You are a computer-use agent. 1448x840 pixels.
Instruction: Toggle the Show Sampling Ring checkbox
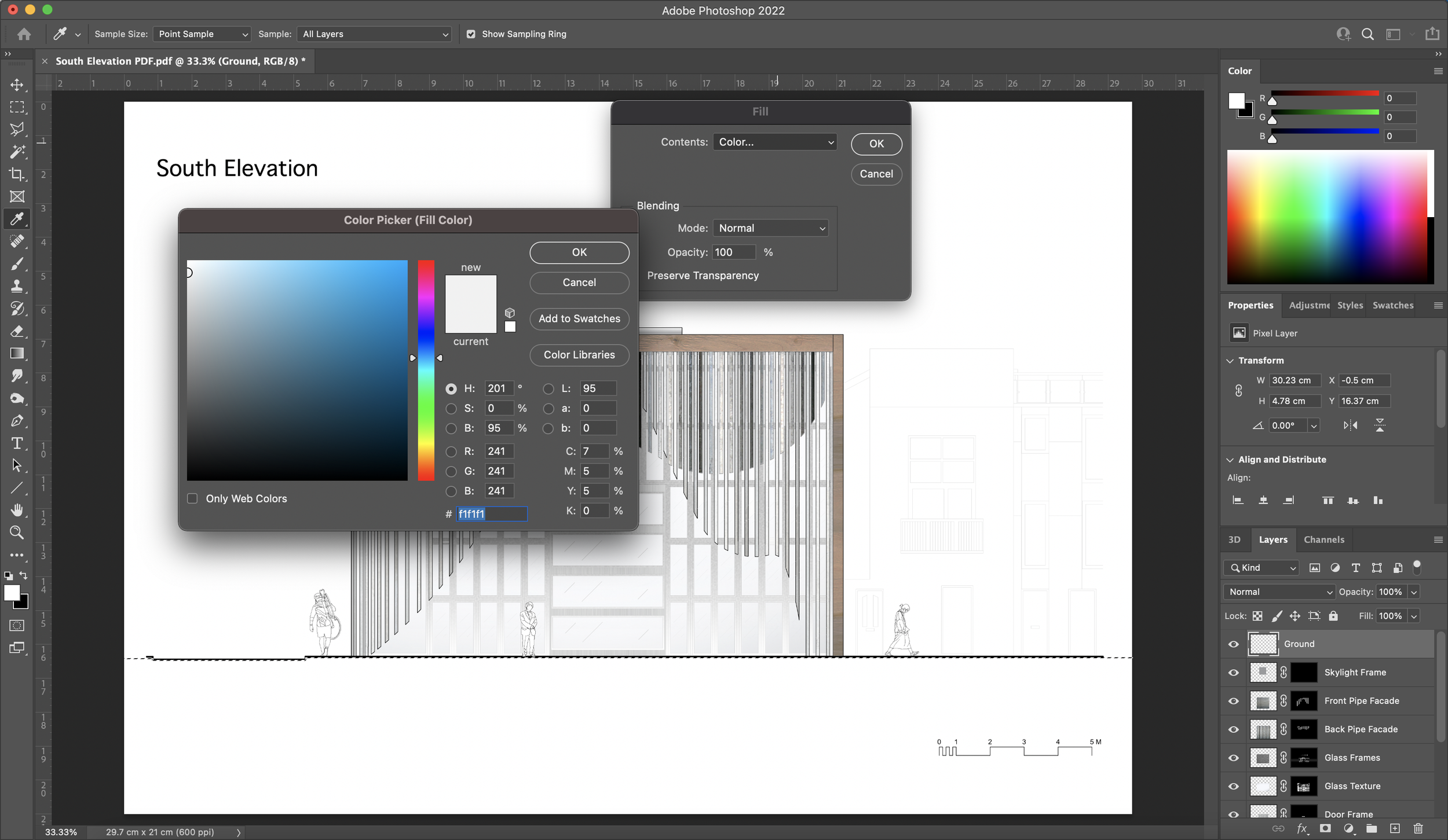pos(471,34)
